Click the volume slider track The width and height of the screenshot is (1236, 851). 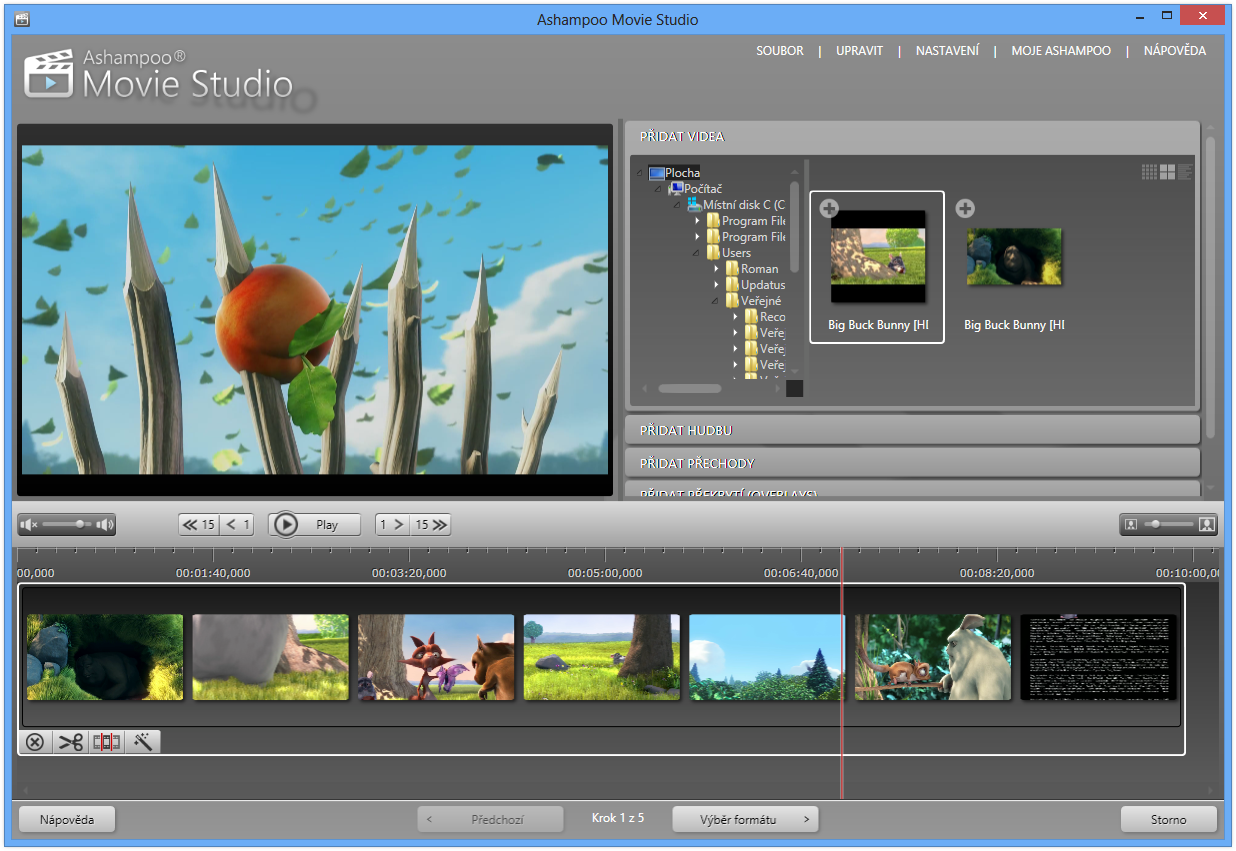click(x=67, y=524)
